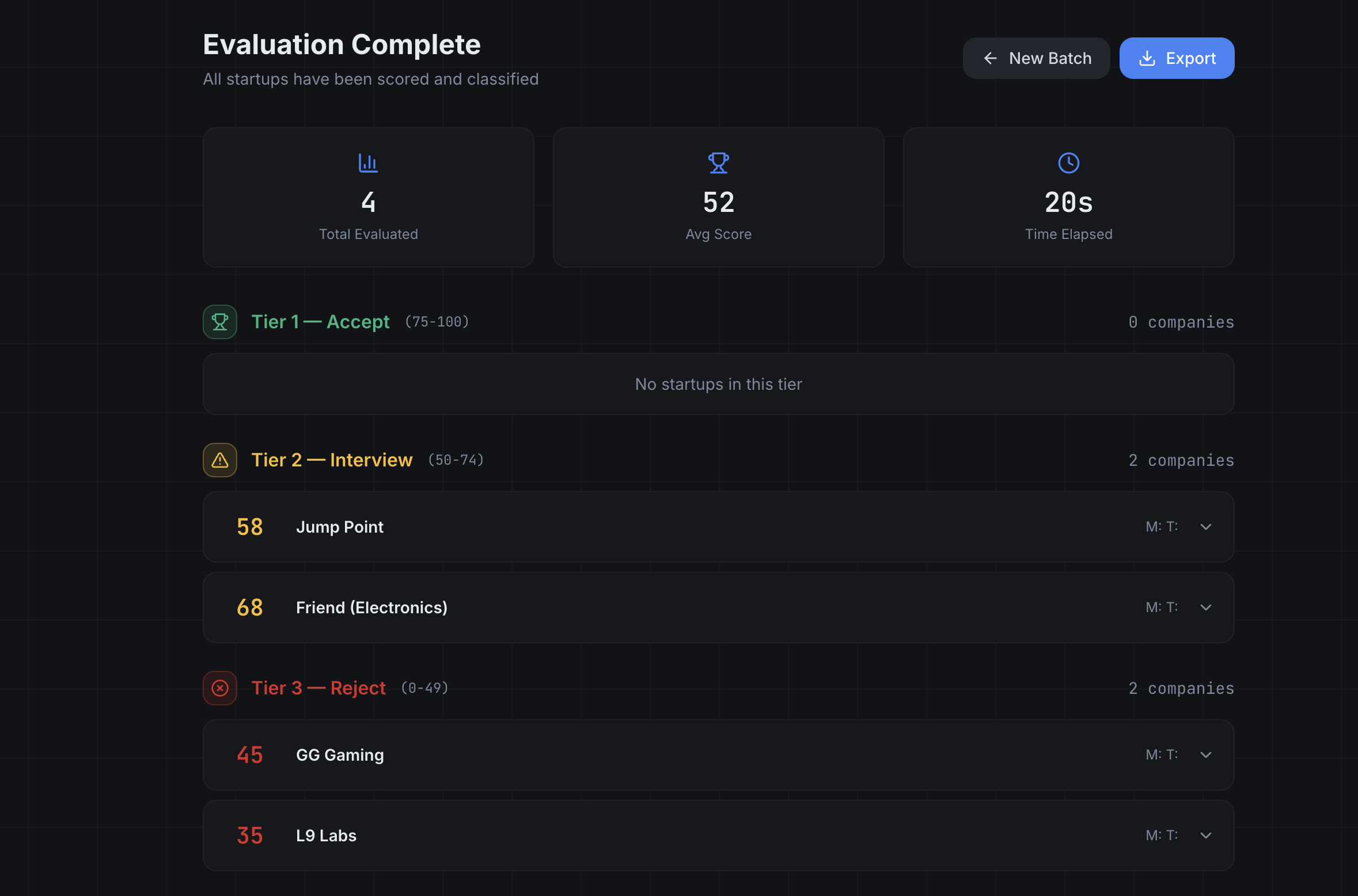Click the download icon in Export button
Image resolution: width=1358 pixels, height=896 pixels.
click(x=1147, y=58)
